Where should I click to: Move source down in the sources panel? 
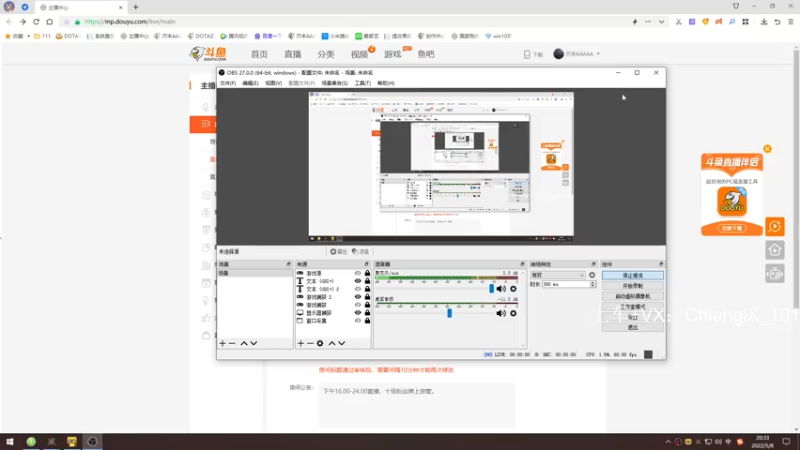[x=342, y=343]
